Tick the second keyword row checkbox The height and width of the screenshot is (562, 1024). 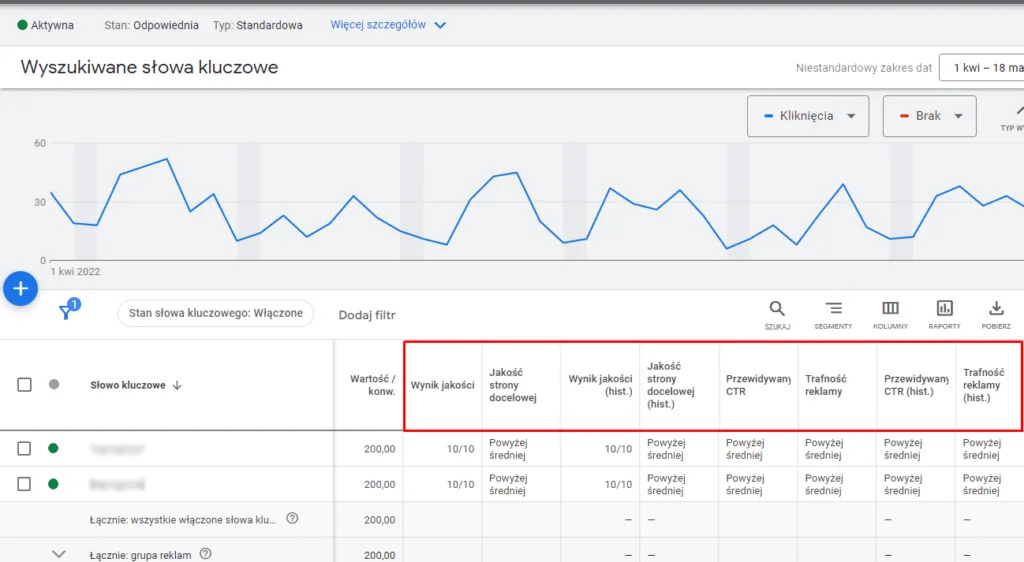(24, 484)
